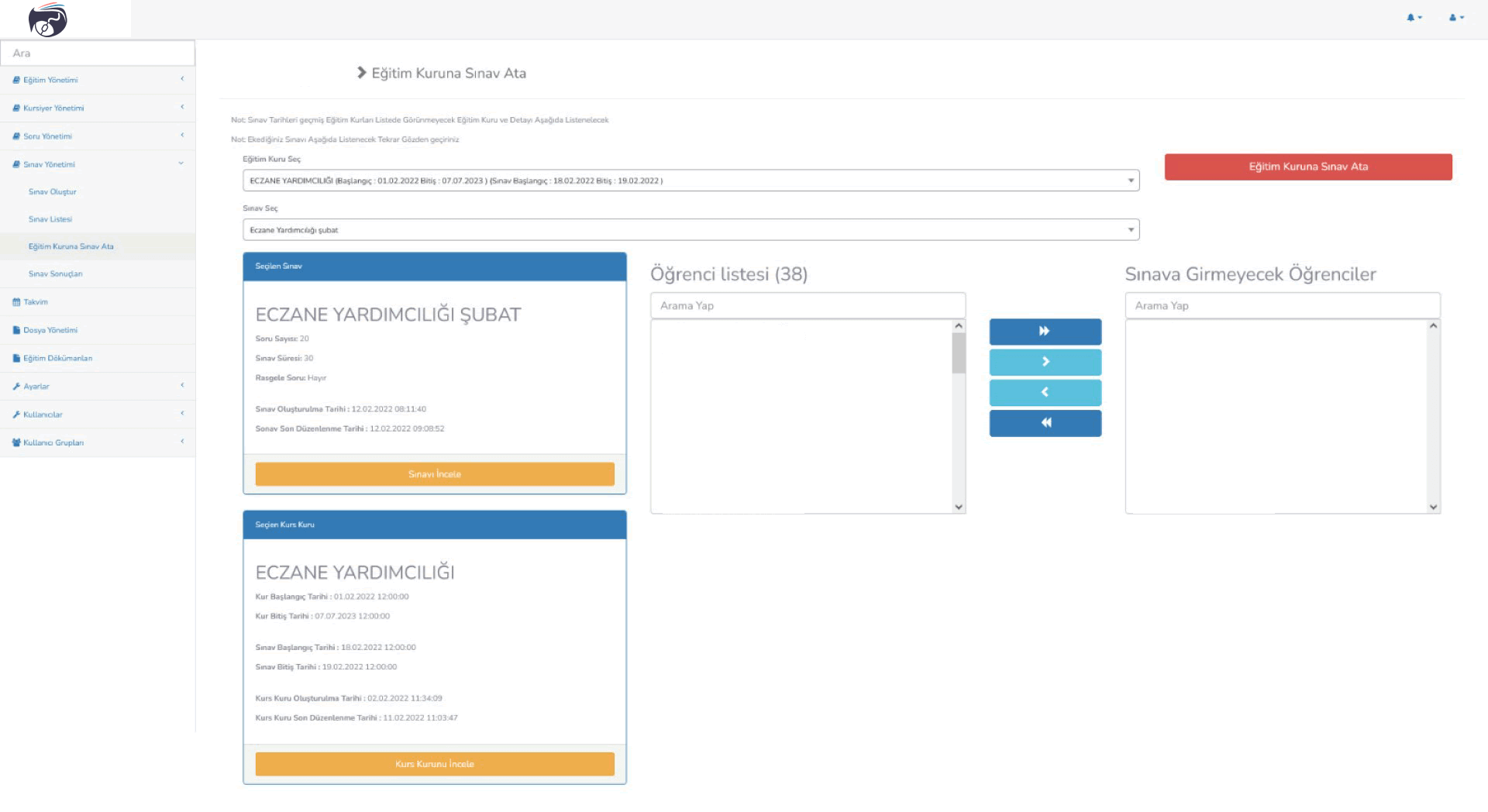
Task: Open Sınav Listesi submenu item
Action: click(50, 219)
